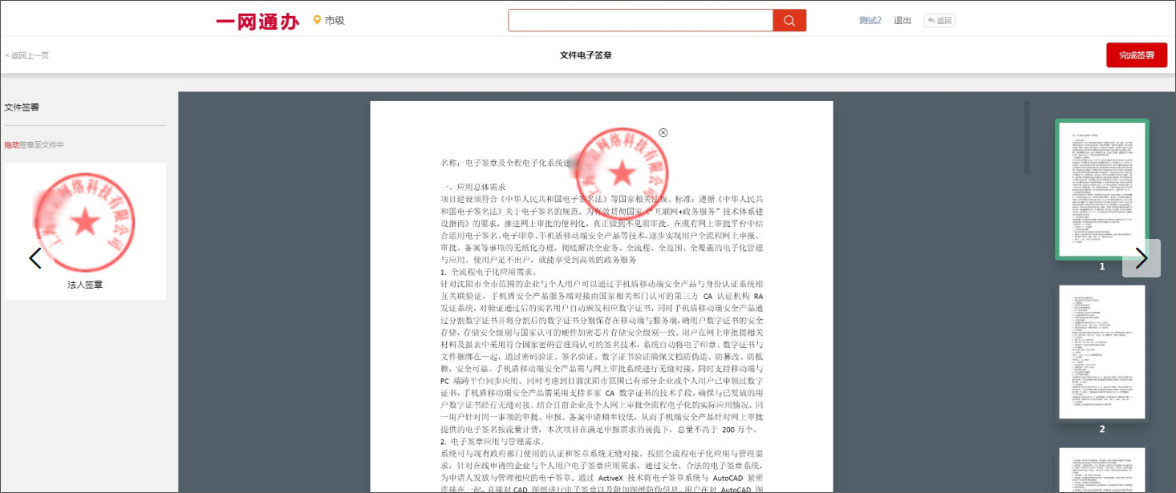
Task: Open the 测试2 user account link
Action: (870, 20)
